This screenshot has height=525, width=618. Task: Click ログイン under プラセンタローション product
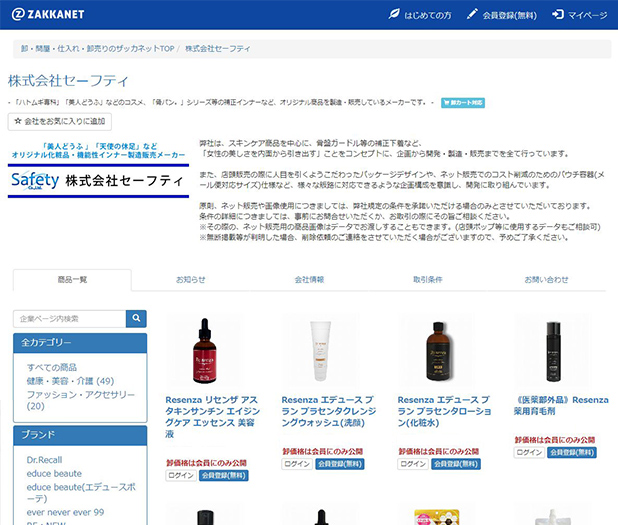coord(413,464)
